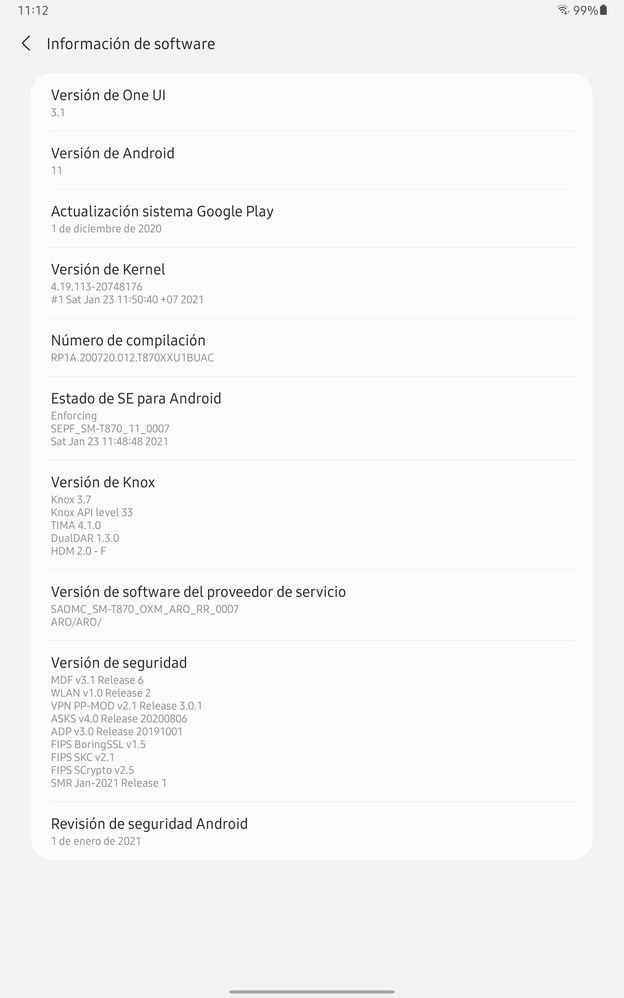Screen dimensions: 624x998
Task: Select Estado de SE para Android
Action: click(311, 418)
